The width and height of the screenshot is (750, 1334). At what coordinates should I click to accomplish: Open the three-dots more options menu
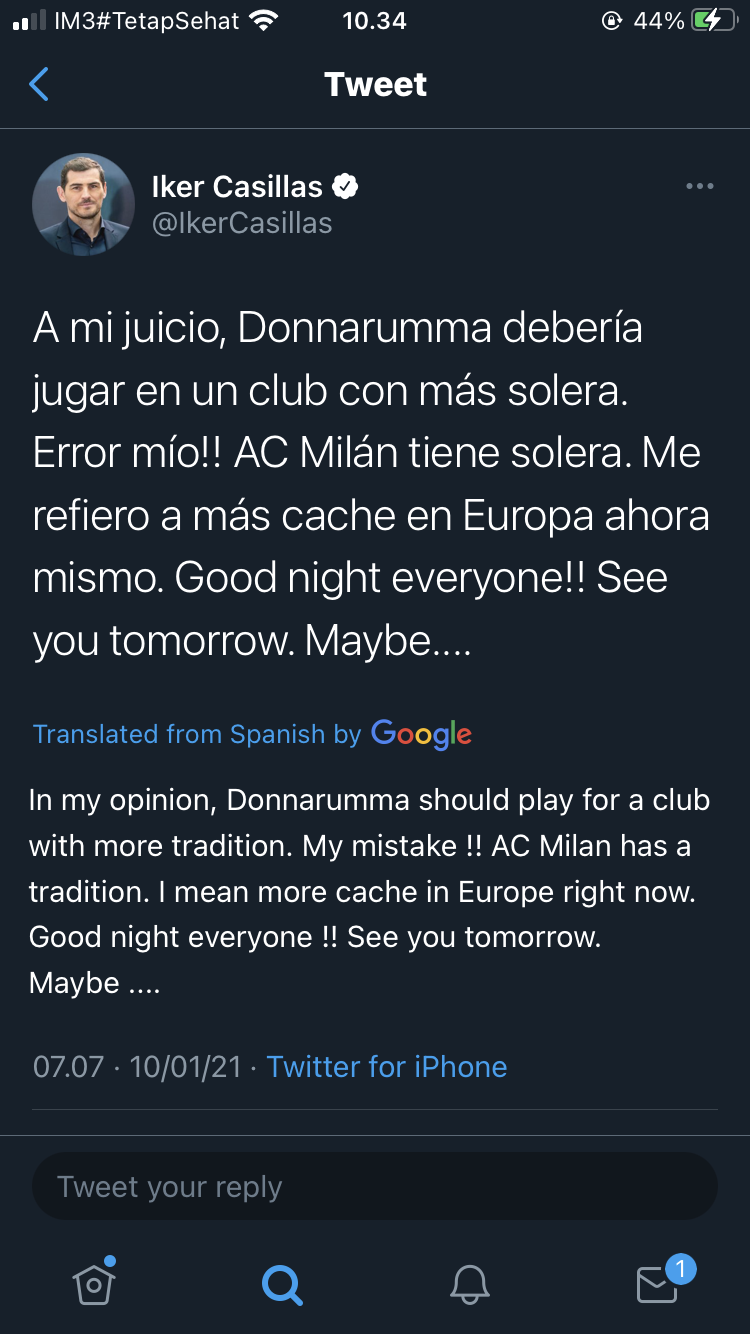tap(699, 186)
